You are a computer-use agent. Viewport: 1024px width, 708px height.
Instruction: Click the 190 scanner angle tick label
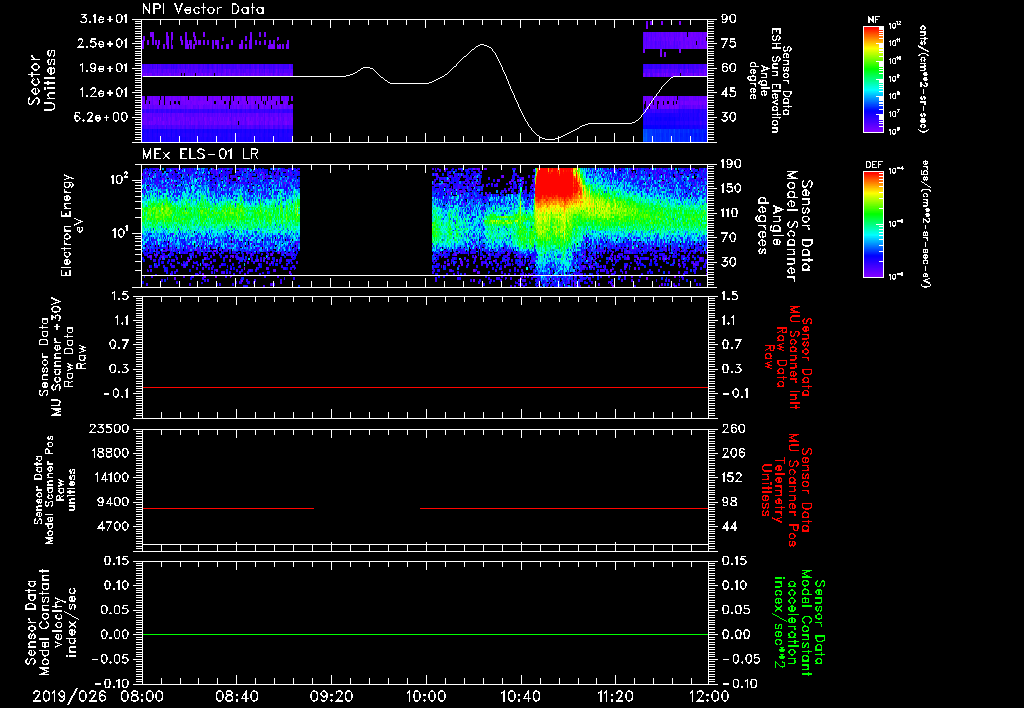(729, 164)
